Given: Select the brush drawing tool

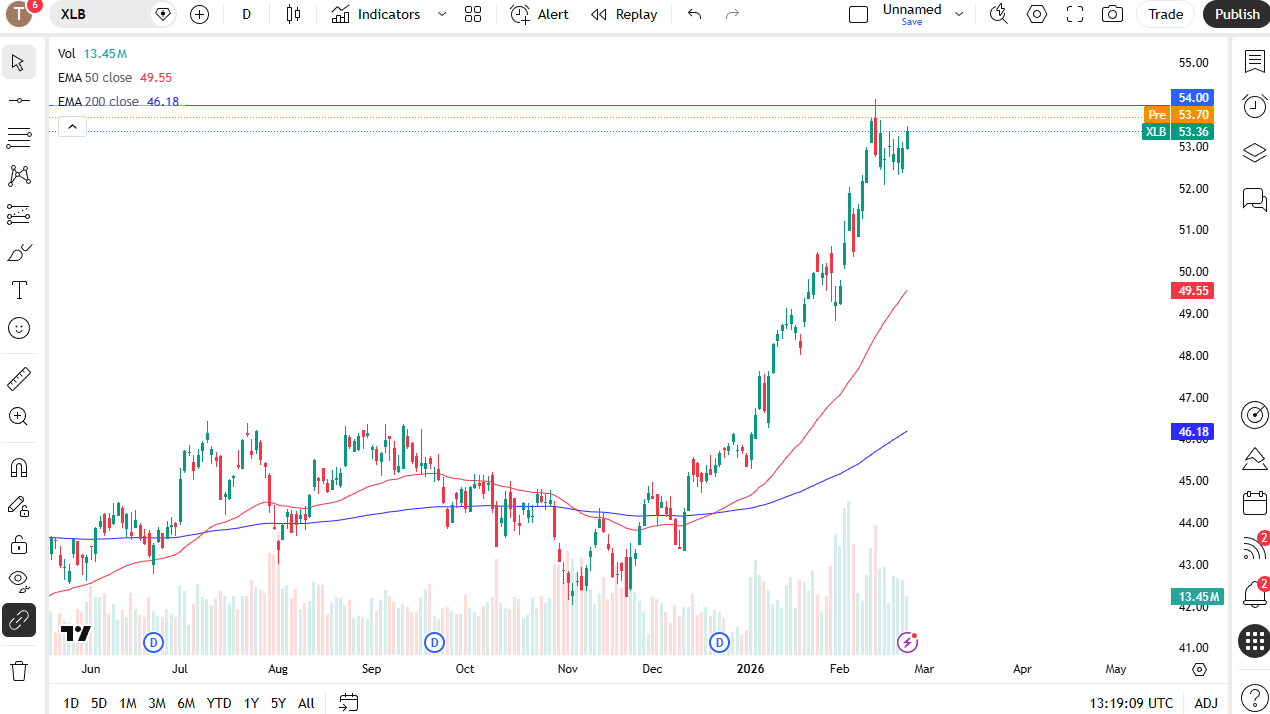Looking at the screenshot, I should pyautogui.click(x=18, y=252).
